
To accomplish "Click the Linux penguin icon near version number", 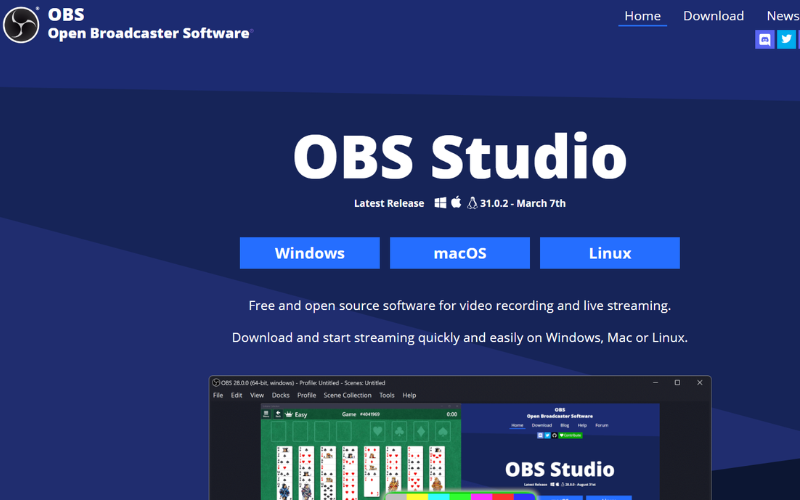I will pyautogui.click(x=472, y=203).
